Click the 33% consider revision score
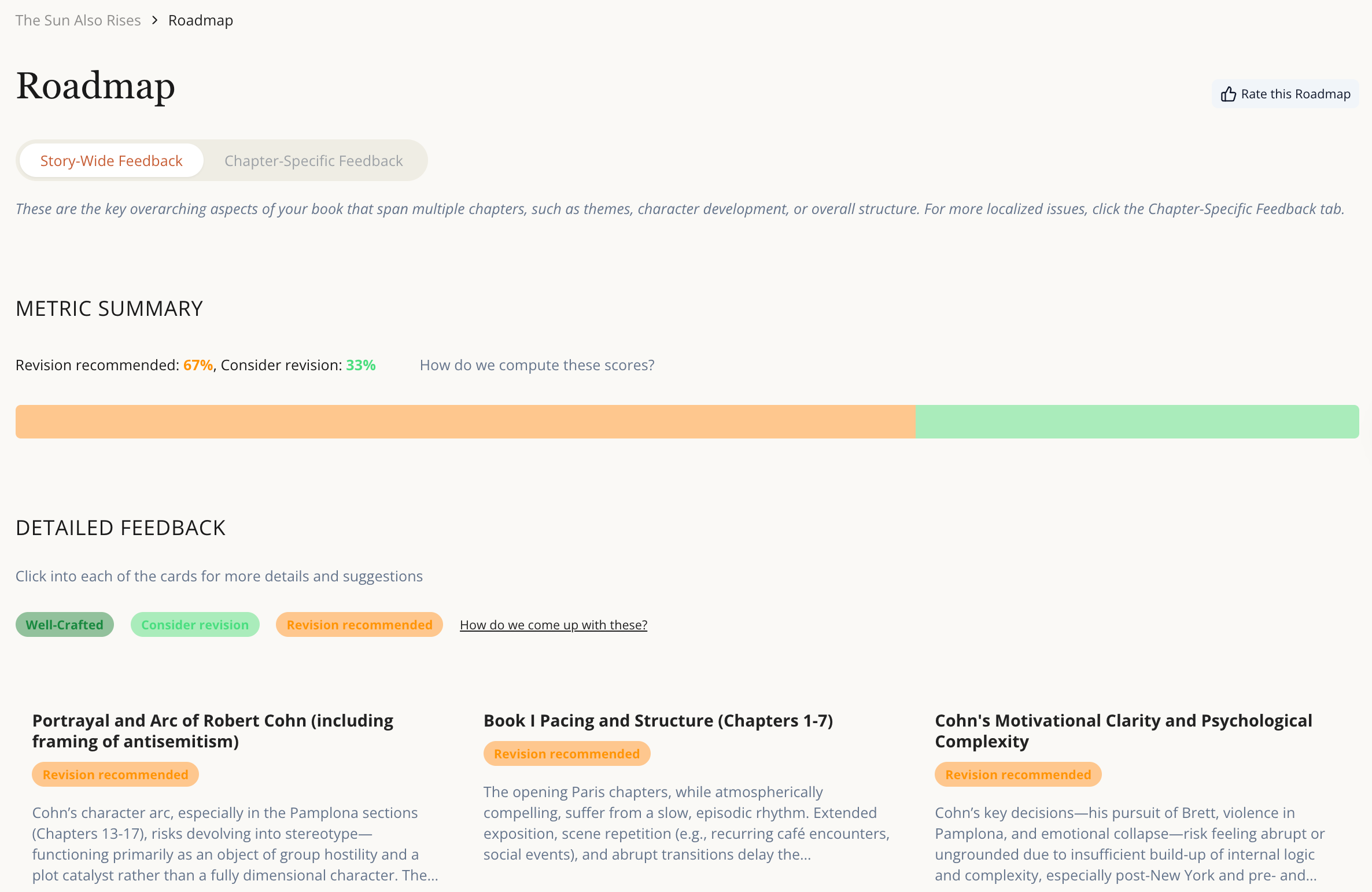 tap(360, 365)
